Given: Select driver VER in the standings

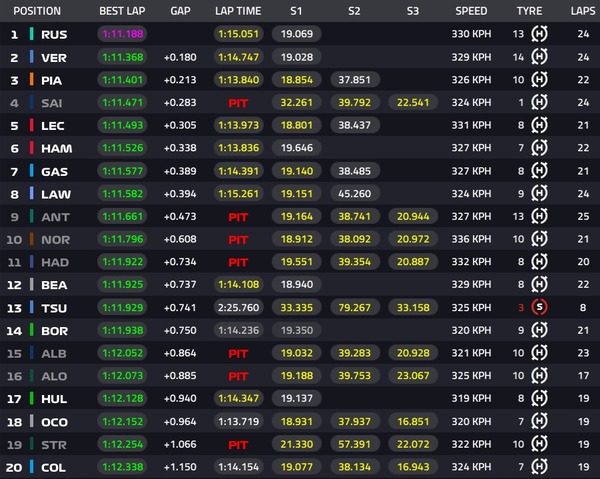Looking at the screenshot, I should [x=54, y=58].
